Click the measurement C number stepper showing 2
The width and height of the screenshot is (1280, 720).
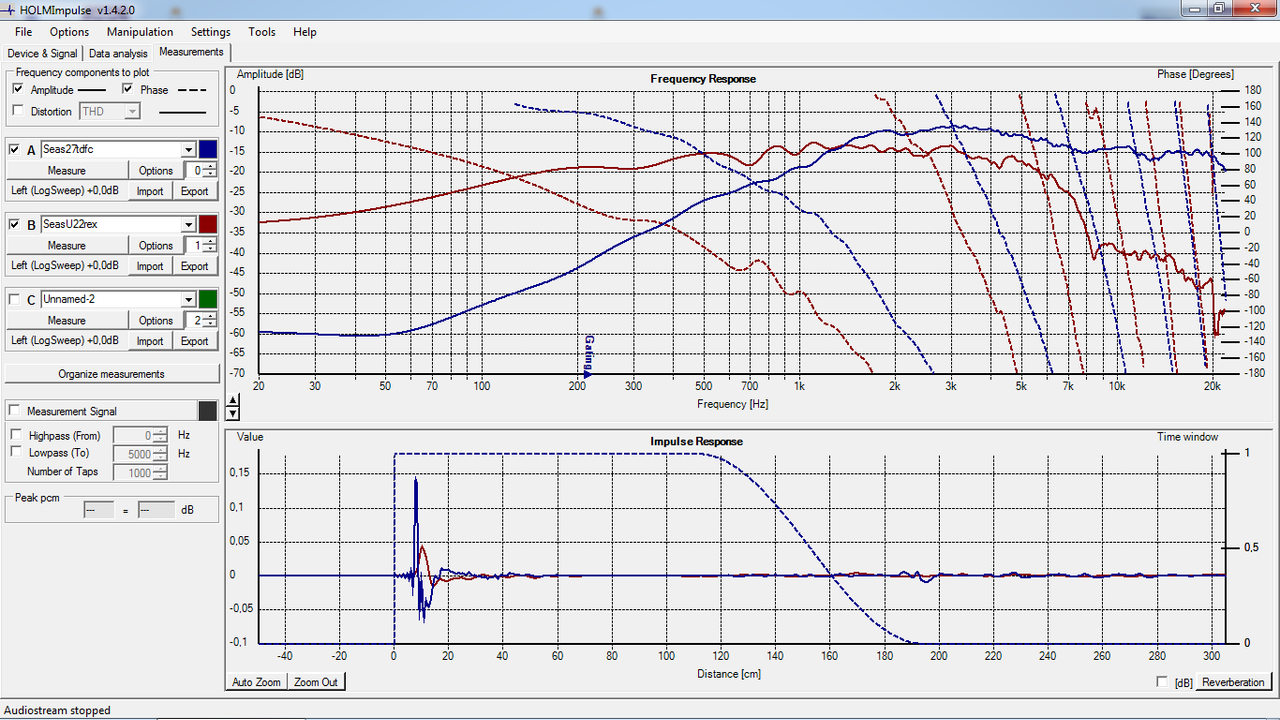pyautogui.click(x=202, y=320)
